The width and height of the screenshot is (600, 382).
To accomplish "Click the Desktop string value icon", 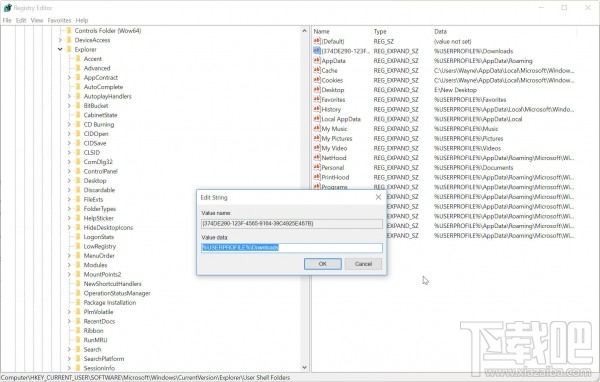I will click(x=317, y=90).
